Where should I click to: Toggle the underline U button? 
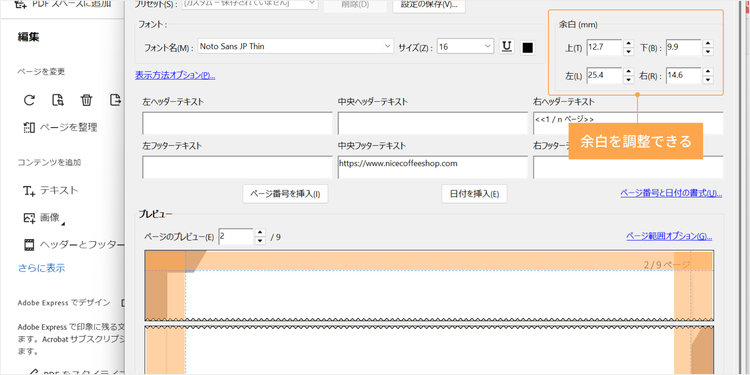[507, 47]
